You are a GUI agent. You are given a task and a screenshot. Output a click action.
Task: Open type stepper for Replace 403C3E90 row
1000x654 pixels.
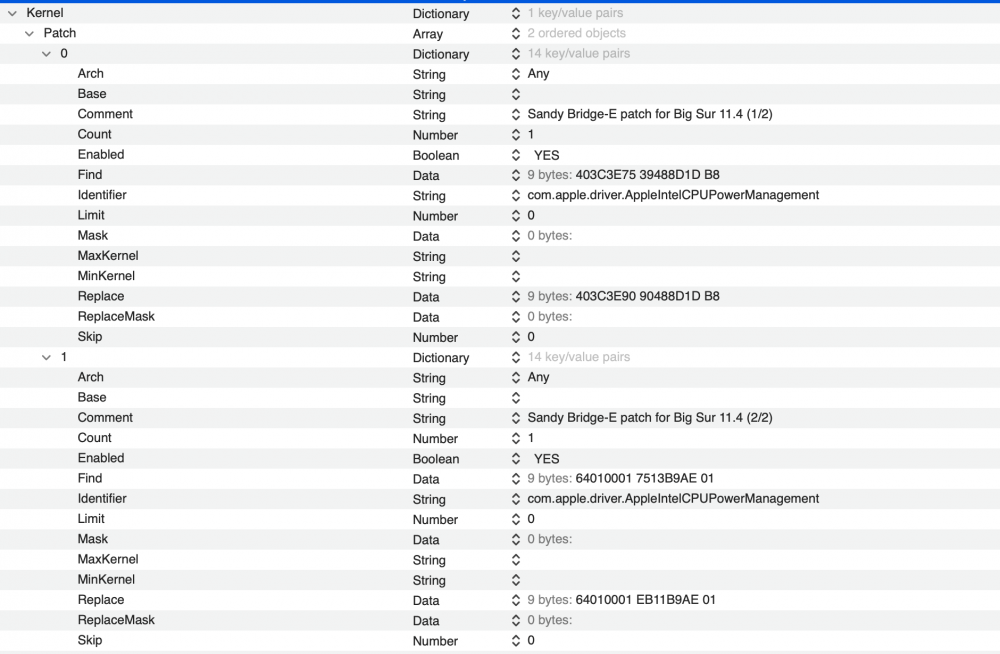pyautogui.click(x=516, y=297)
